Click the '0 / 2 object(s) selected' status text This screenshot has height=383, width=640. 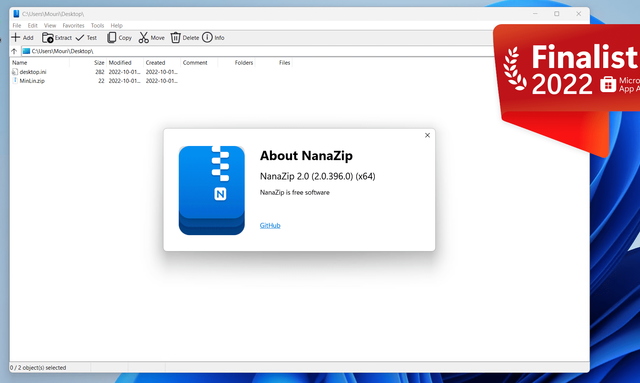click(x=38, y=367)
